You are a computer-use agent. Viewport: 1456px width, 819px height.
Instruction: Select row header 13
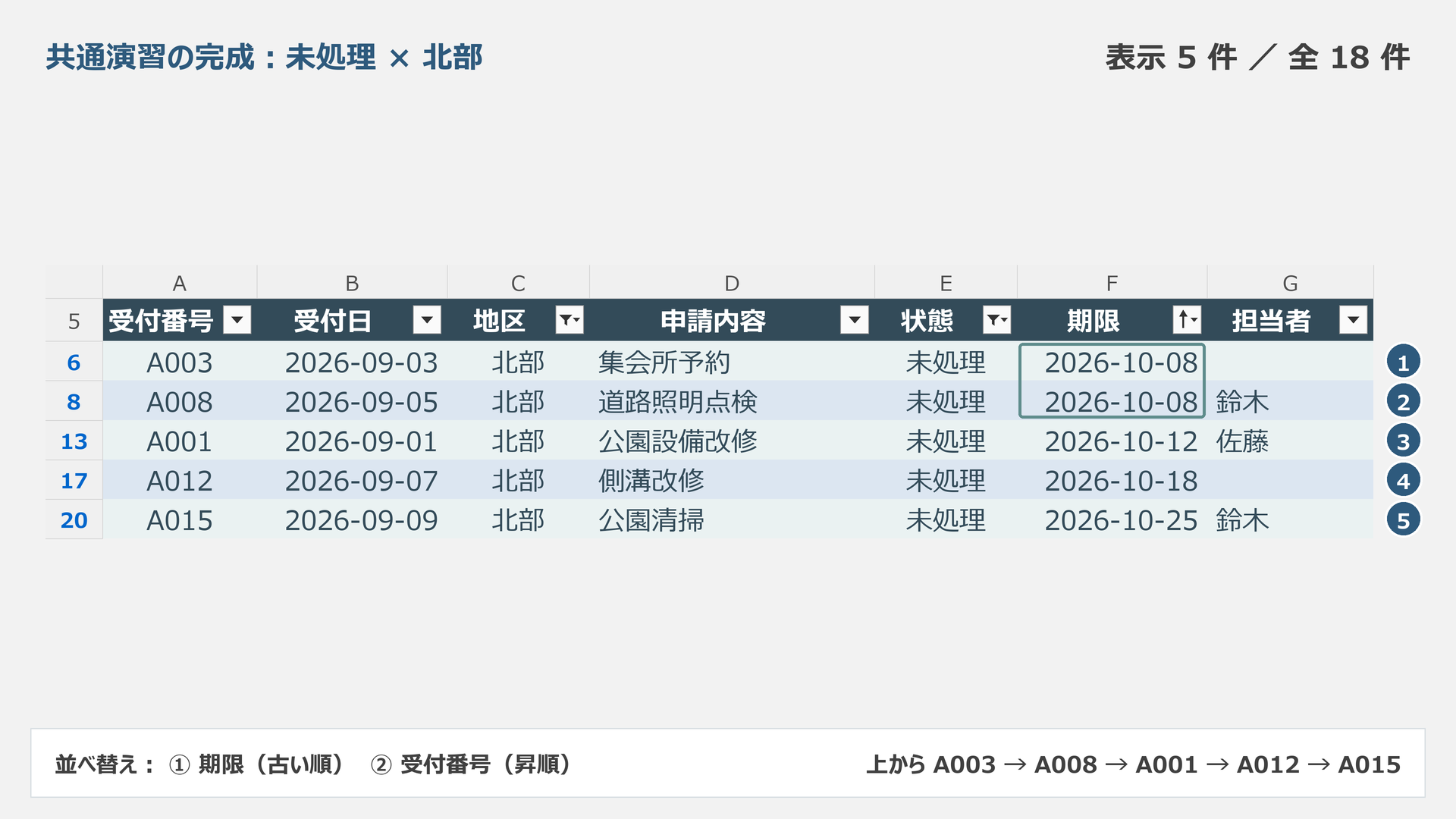pyautogui.click(x=74, y=441)
